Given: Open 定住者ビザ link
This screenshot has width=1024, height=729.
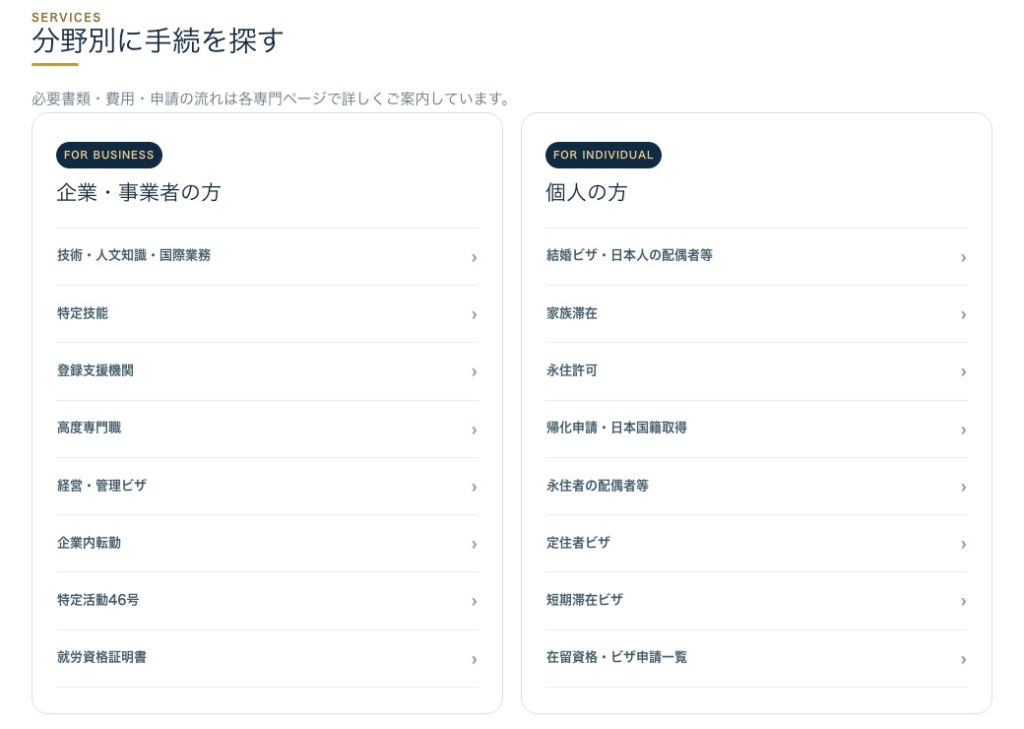Looking at the screenshot, I should [756, 543].
